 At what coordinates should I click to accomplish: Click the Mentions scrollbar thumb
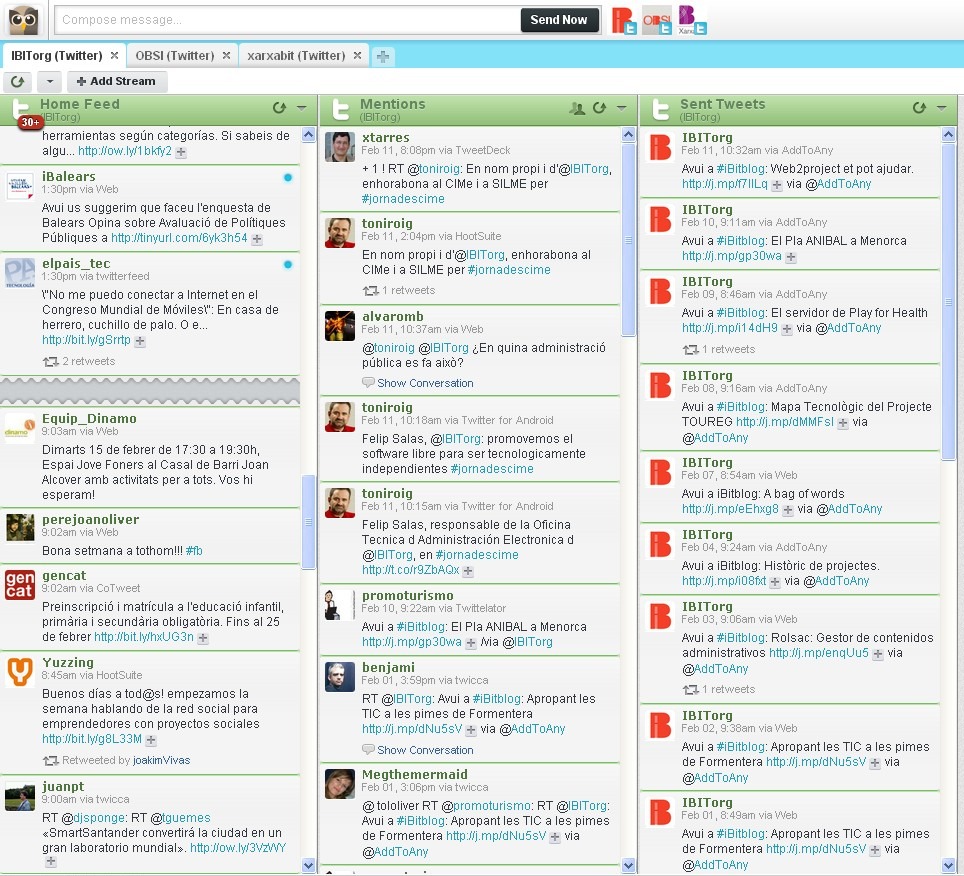point(628,240)
